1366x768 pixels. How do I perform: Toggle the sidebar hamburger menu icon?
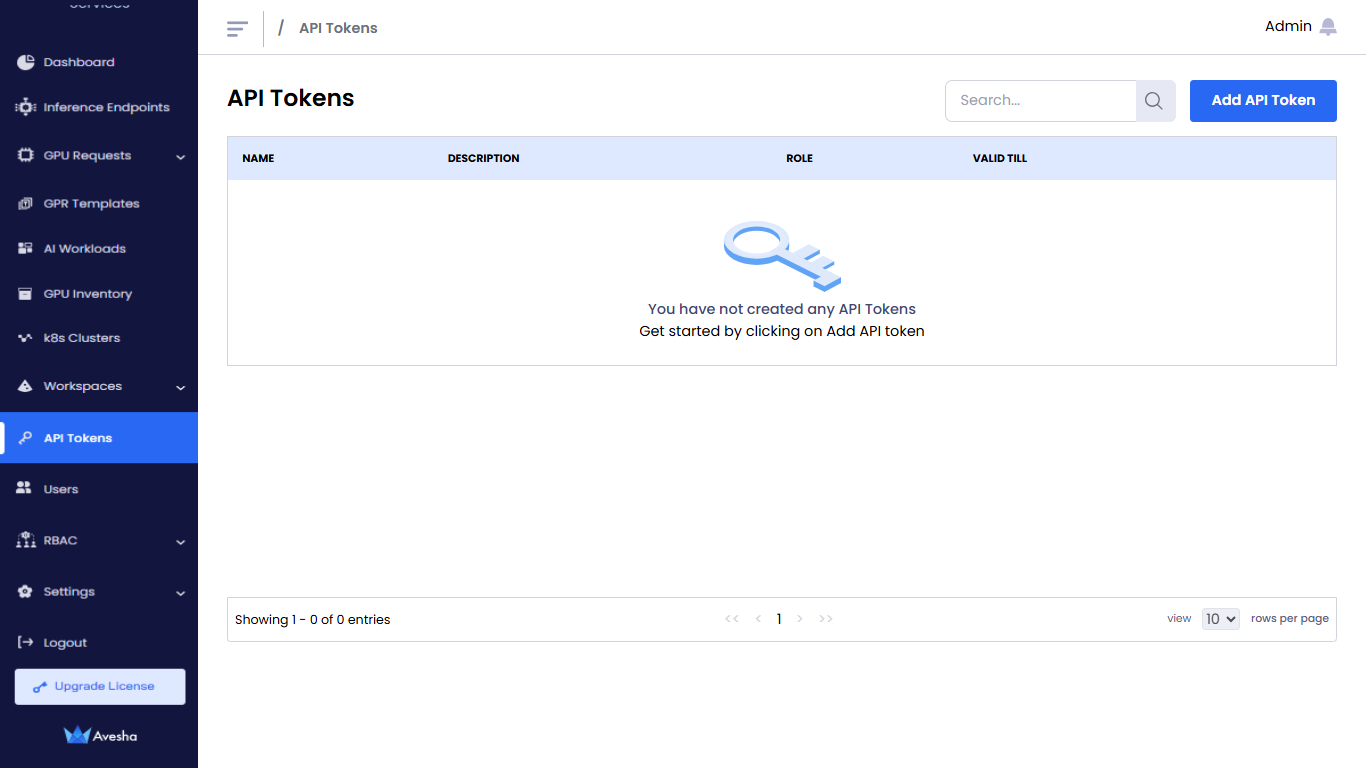click(237, 29)
